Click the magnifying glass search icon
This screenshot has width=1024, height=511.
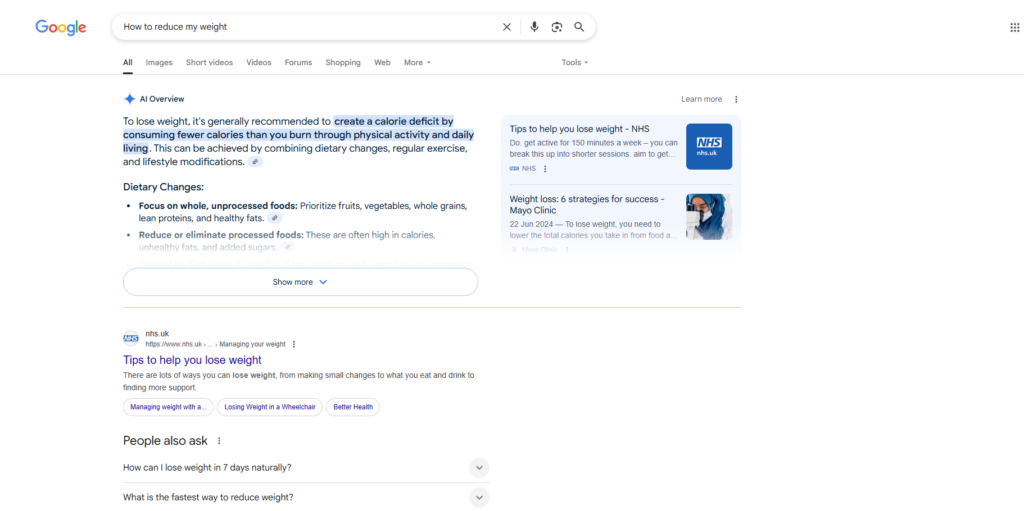(579, 27)
